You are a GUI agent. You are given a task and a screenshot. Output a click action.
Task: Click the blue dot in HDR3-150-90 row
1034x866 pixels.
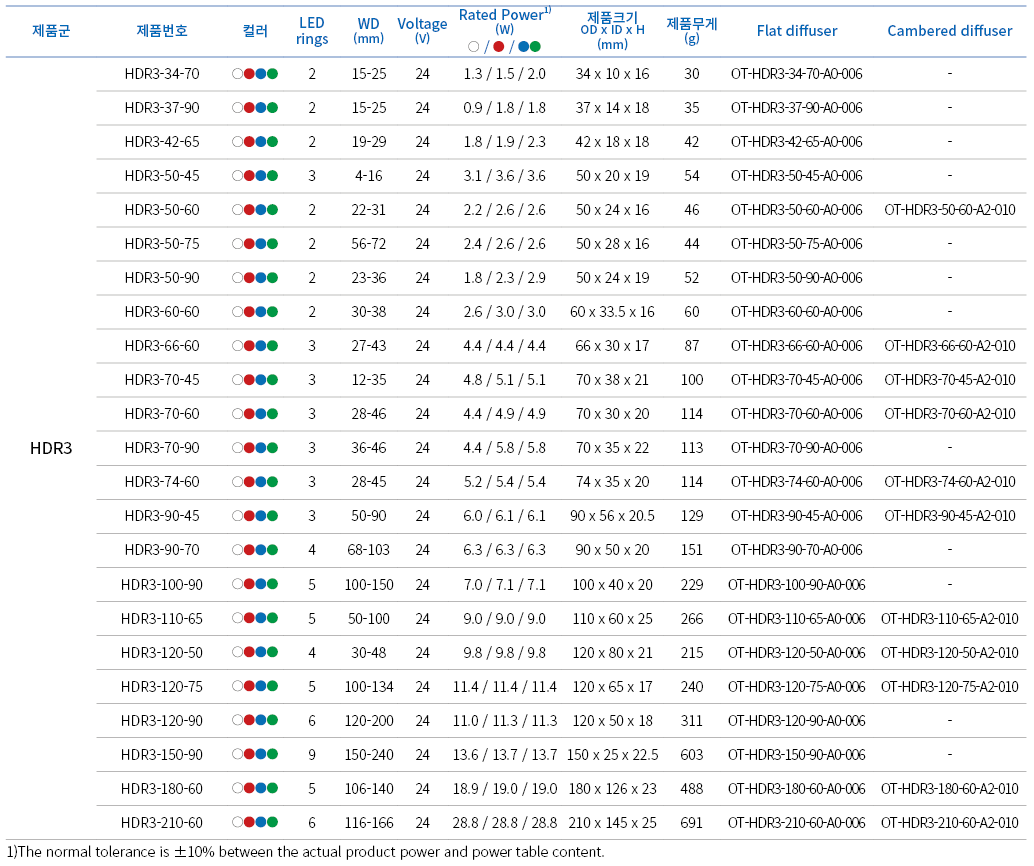(261, 754)
